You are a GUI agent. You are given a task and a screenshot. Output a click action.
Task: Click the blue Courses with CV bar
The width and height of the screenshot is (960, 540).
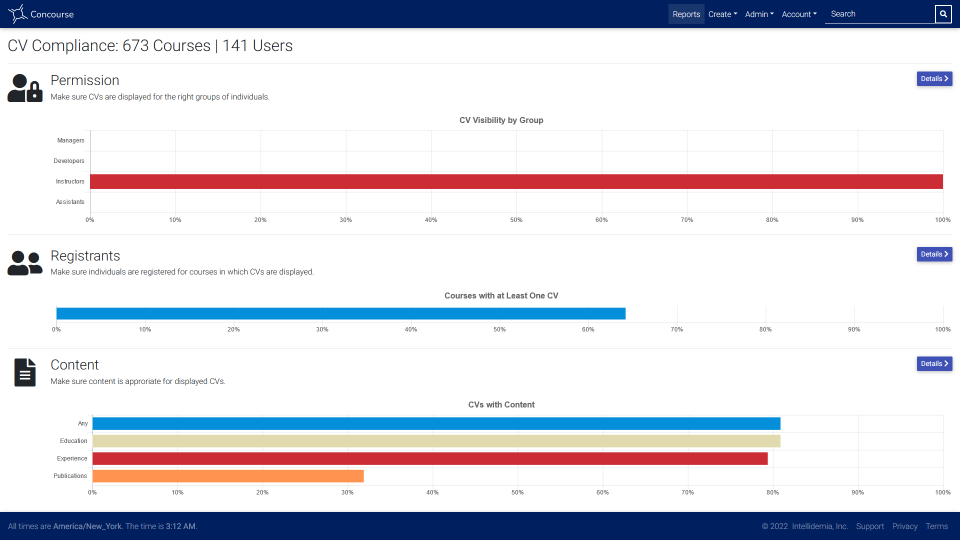click(x=341, y=313)
